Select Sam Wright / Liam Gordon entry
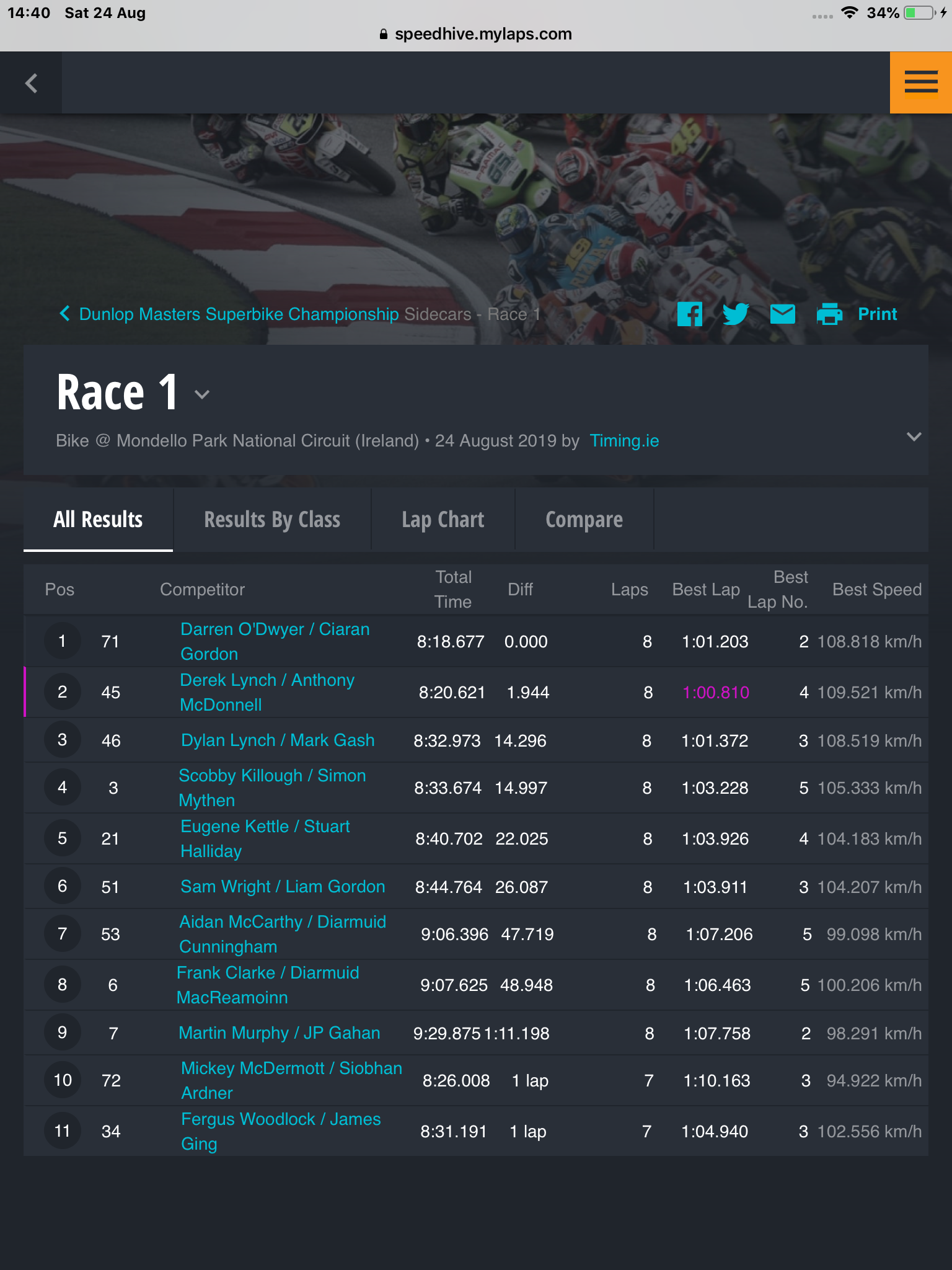The height and width of the screenshot is (1270, 952). (283, 887)
